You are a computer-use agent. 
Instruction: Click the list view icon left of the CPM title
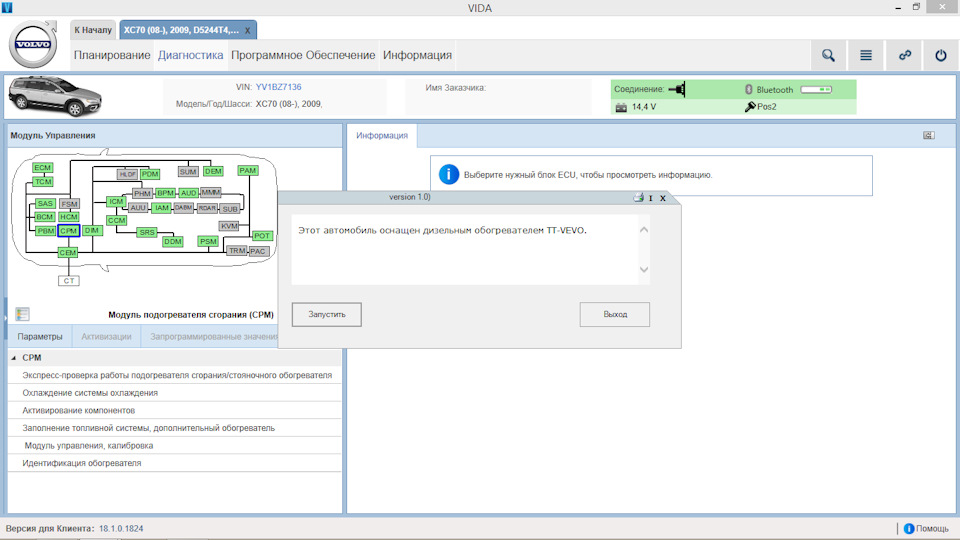pyautogui.click(x=23, y=314)
